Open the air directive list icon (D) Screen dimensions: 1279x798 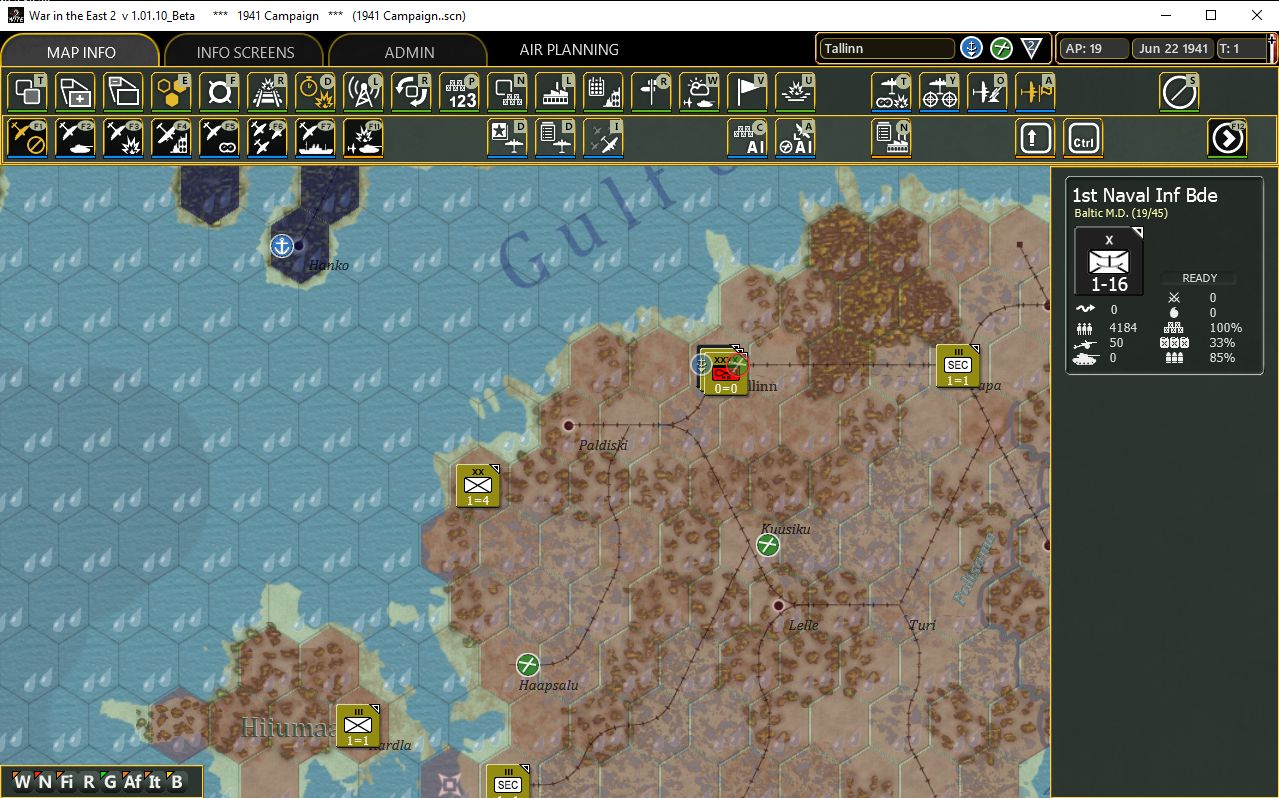pyautogui.click(x=555, y=138)
